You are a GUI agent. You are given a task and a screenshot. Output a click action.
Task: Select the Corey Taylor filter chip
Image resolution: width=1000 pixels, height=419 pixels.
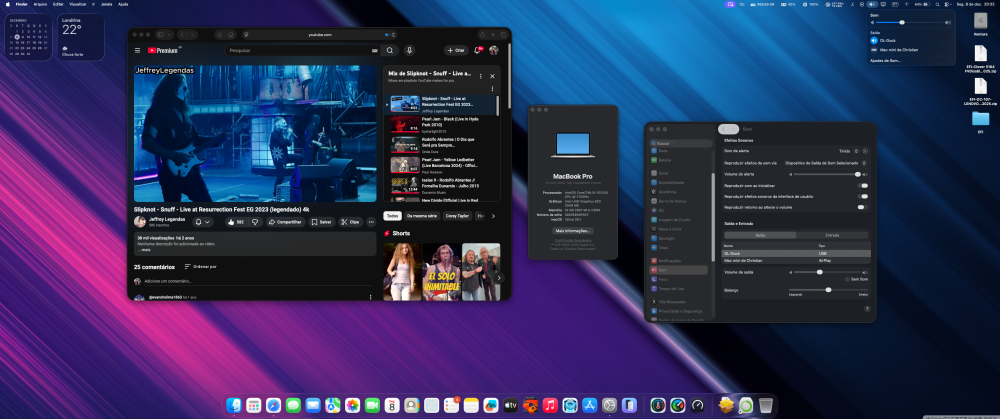459,216
